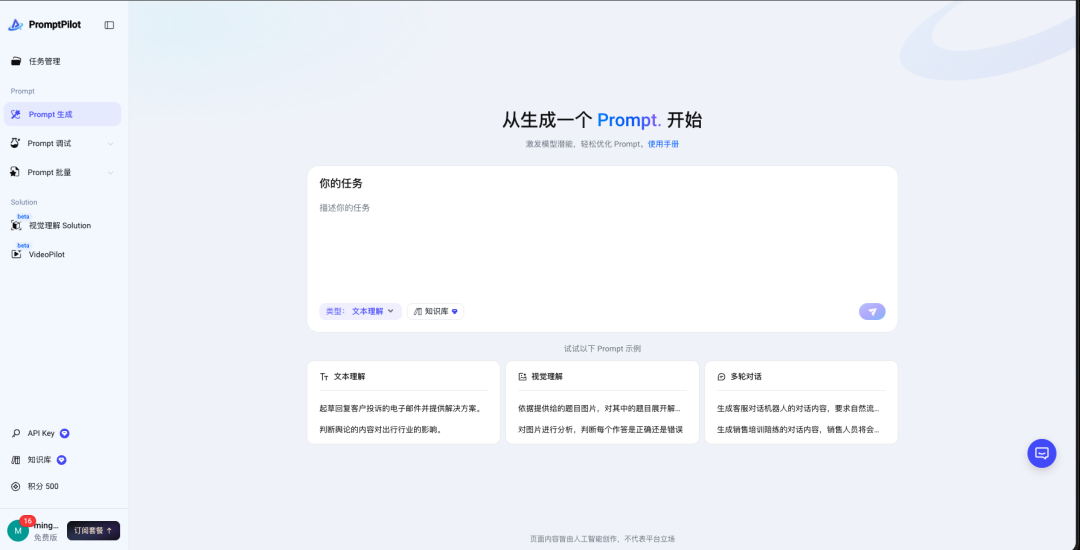Screen dimensions: 1080x550
Task: Select example 生成销售培训陪练的对话内容
Action: click(x=798, y=430)
